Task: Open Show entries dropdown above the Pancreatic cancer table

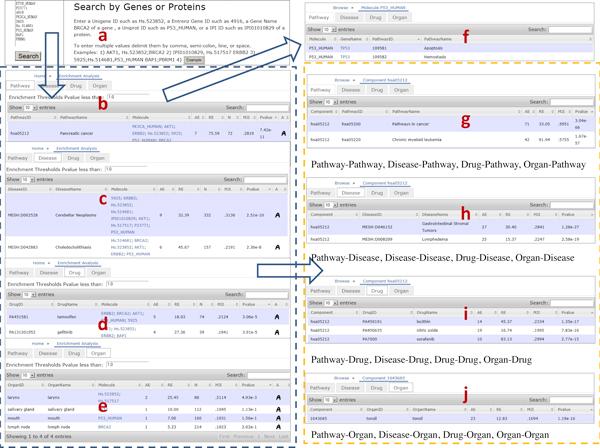Action: pyautogui.click(x=30, y=108)
